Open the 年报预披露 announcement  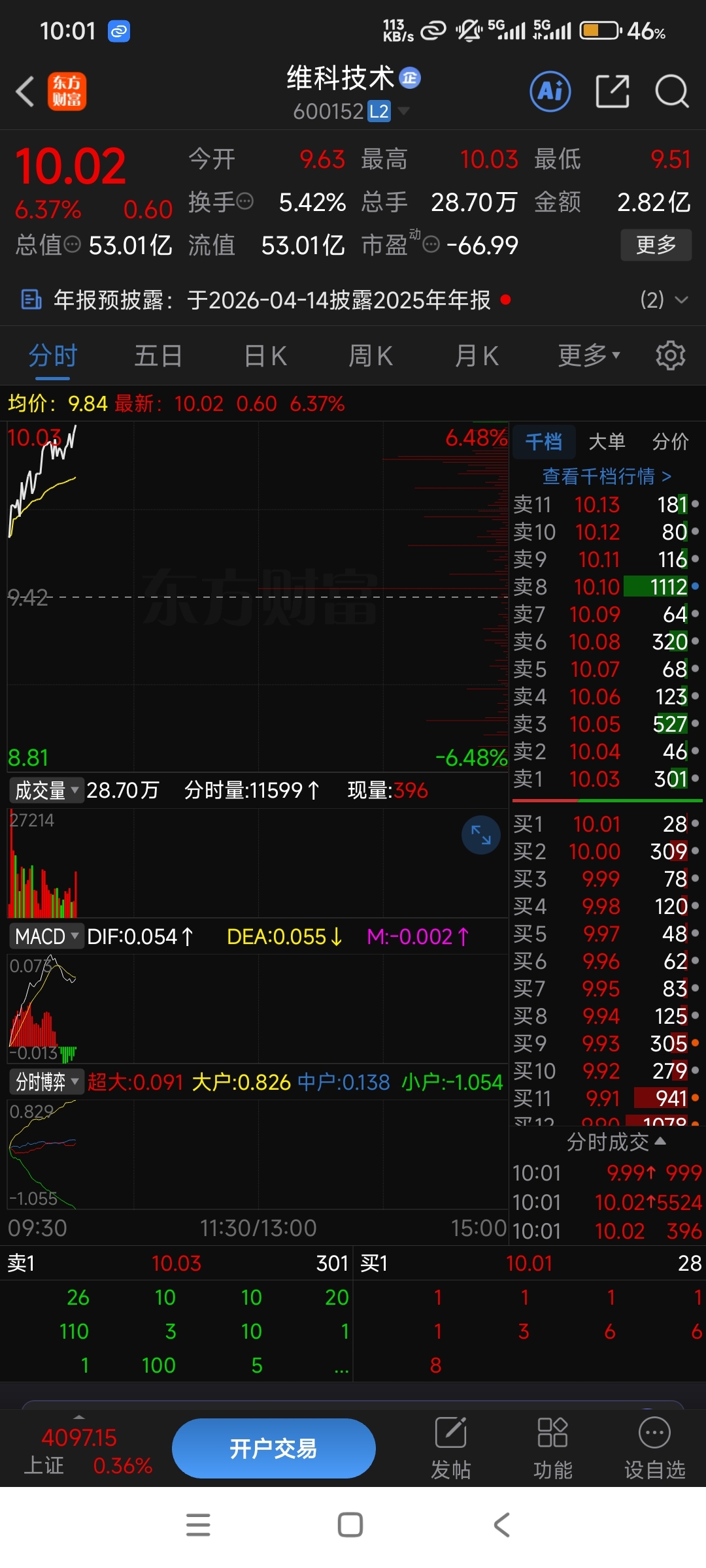(272, 300)
